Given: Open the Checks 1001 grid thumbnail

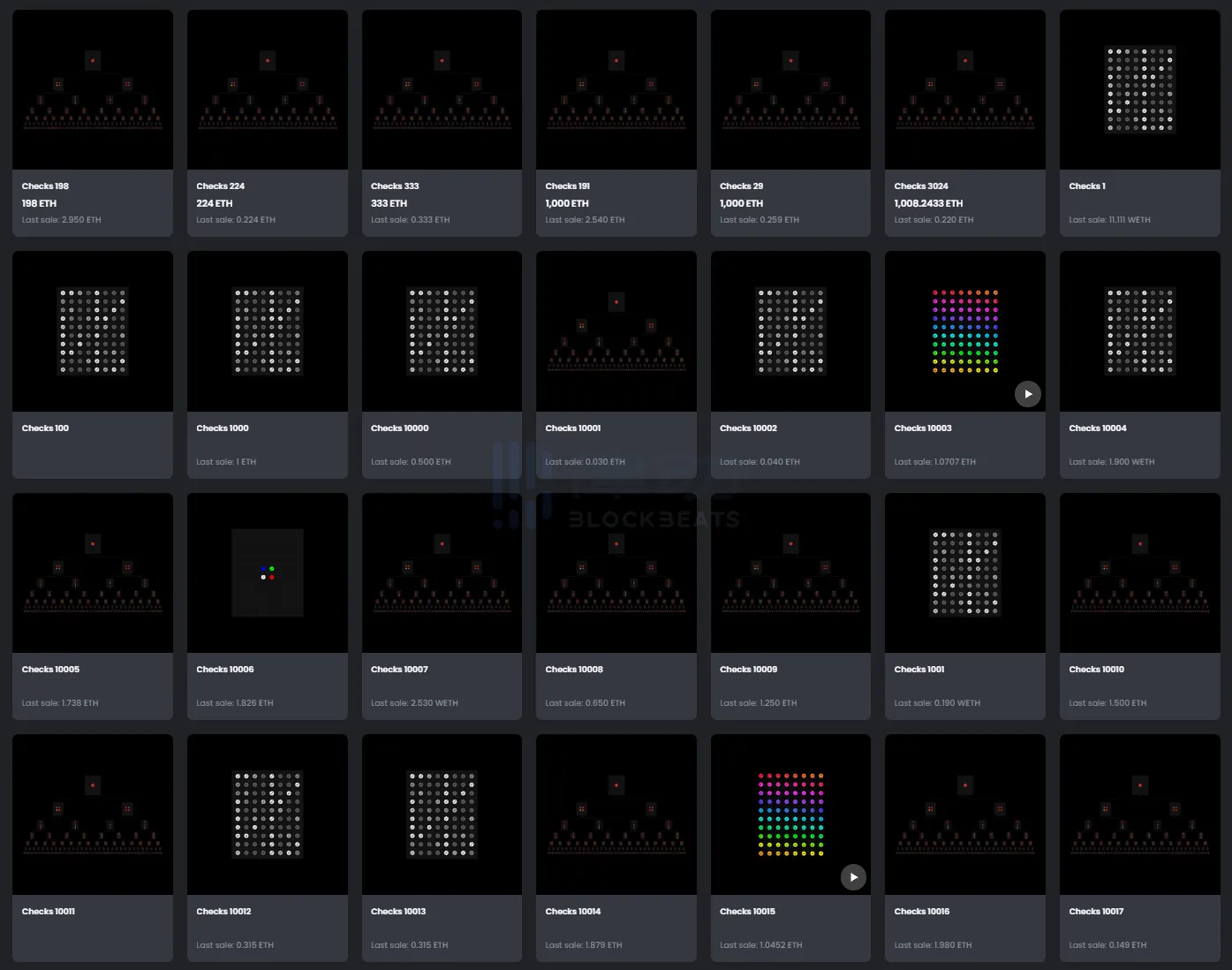Looking at the screenshot, I should 964,572.
